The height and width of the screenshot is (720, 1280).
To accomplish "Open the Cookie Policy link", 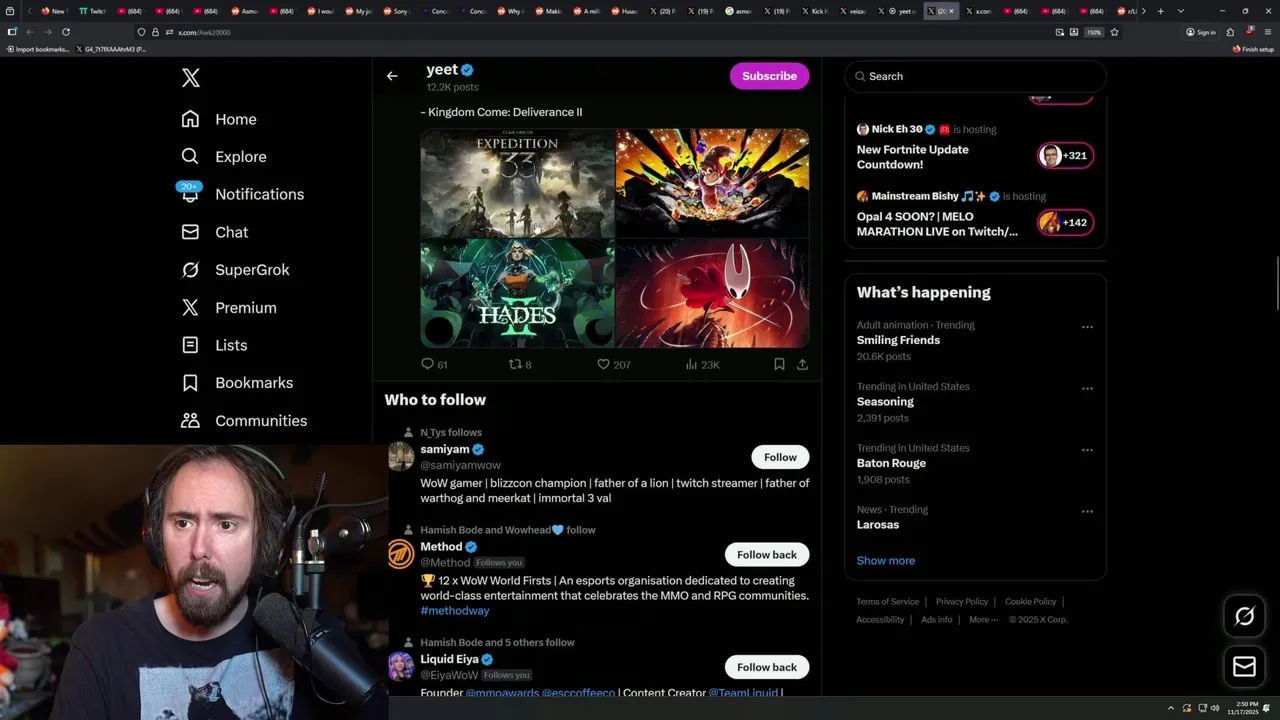I will coord(1030,602).
